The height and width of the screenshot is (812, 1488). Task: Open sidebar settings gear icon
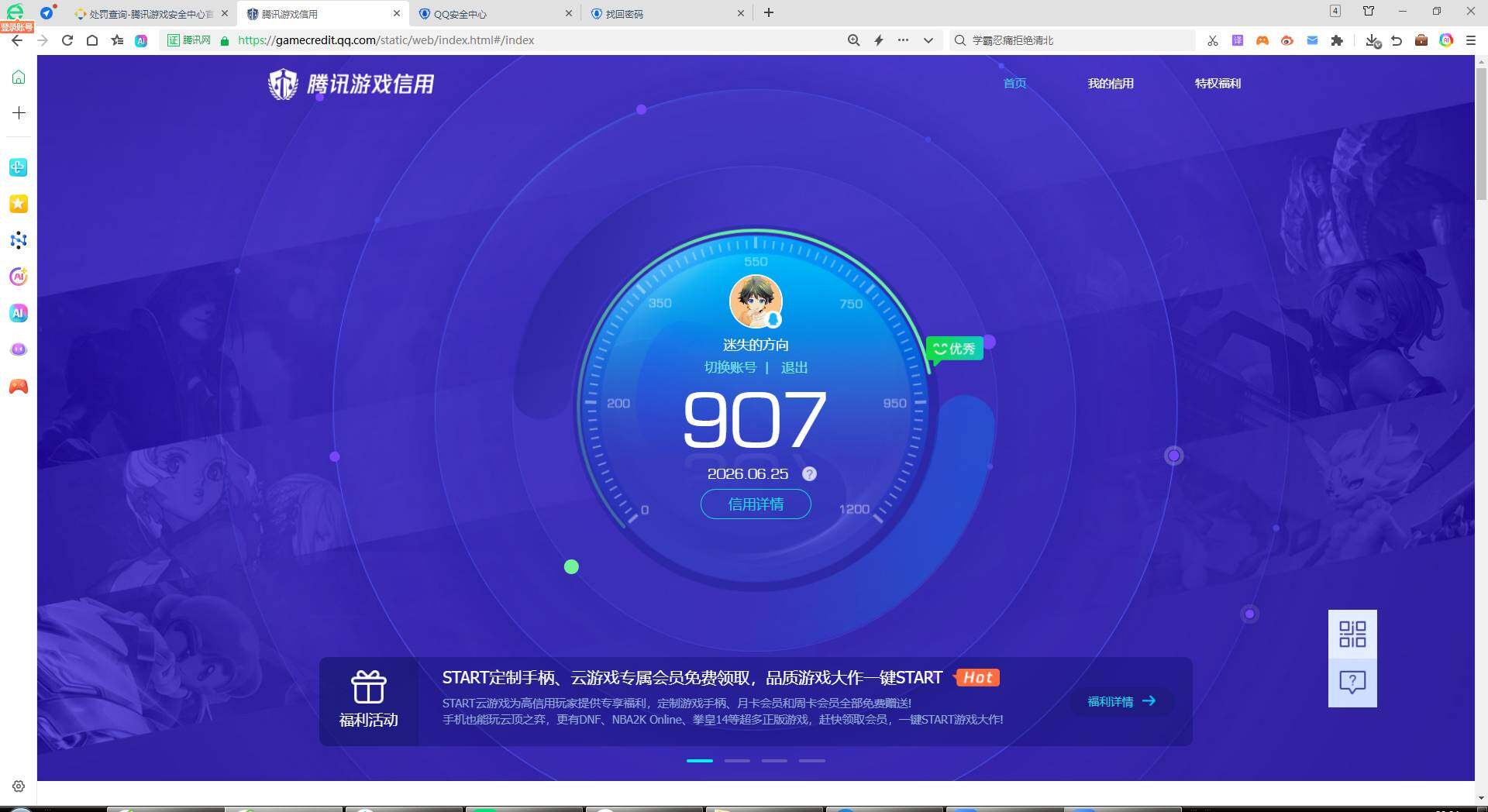tap(19, 786)
